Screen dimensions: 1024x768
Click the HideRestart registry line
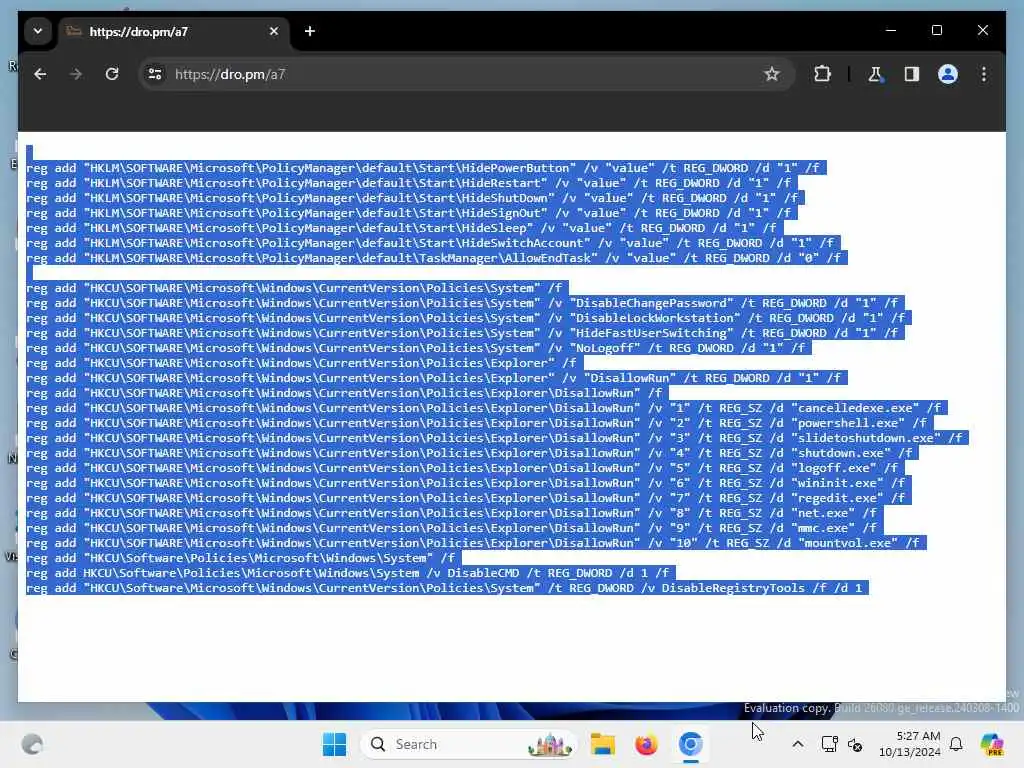(411, 183)
